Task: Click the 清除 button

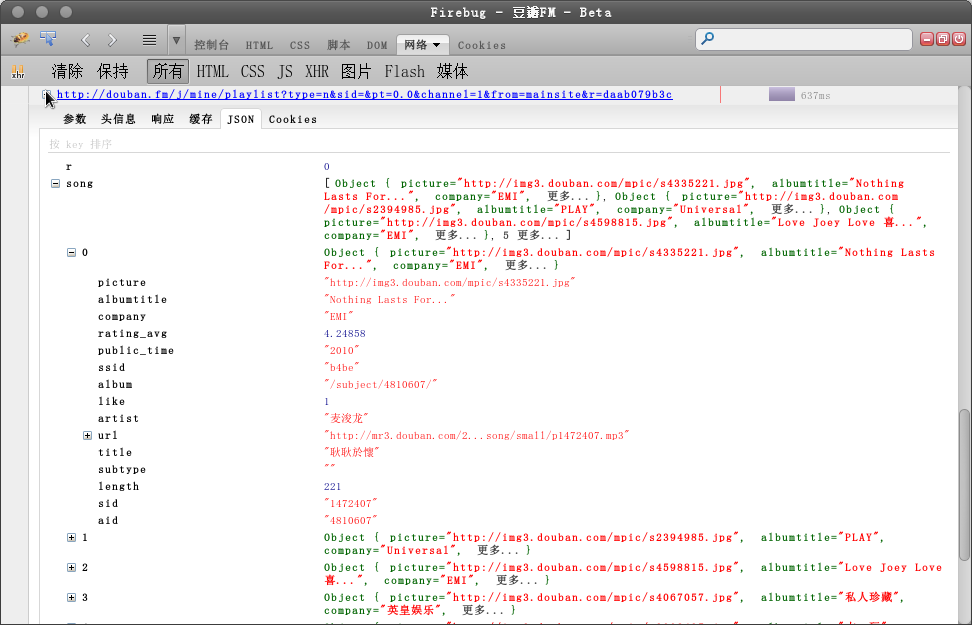Action: tap(67, 71)
